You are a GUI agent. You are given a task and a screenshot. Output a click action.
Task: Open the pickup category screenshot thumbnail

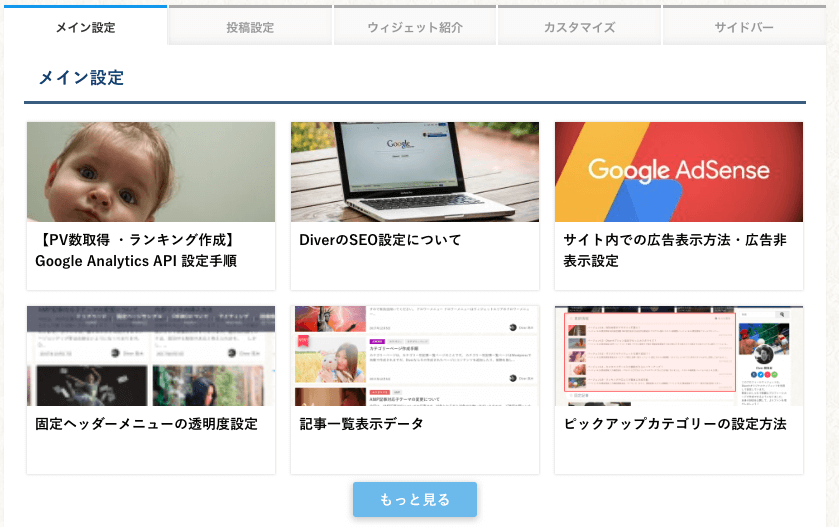tap(679, 356)
